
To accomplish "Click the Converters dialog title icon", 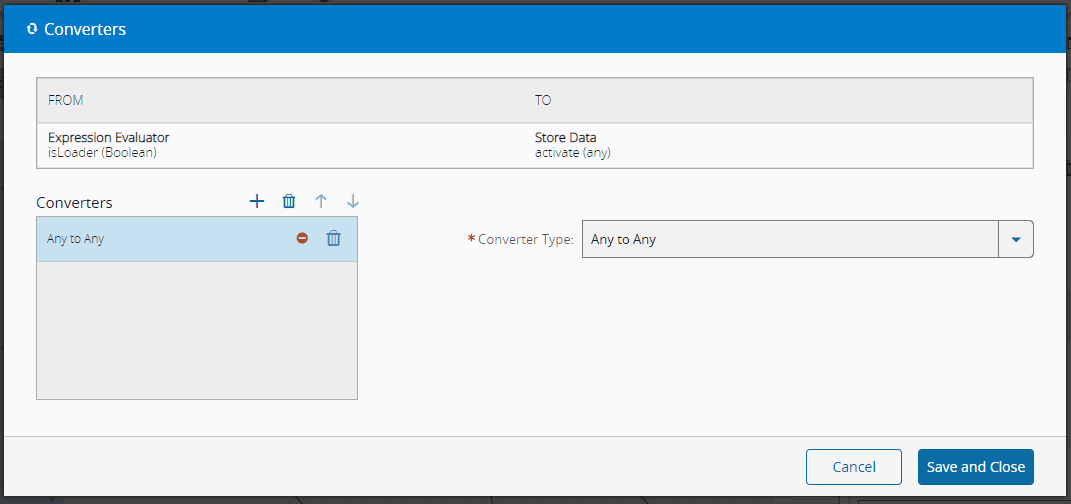I will [x=32, y=29].
